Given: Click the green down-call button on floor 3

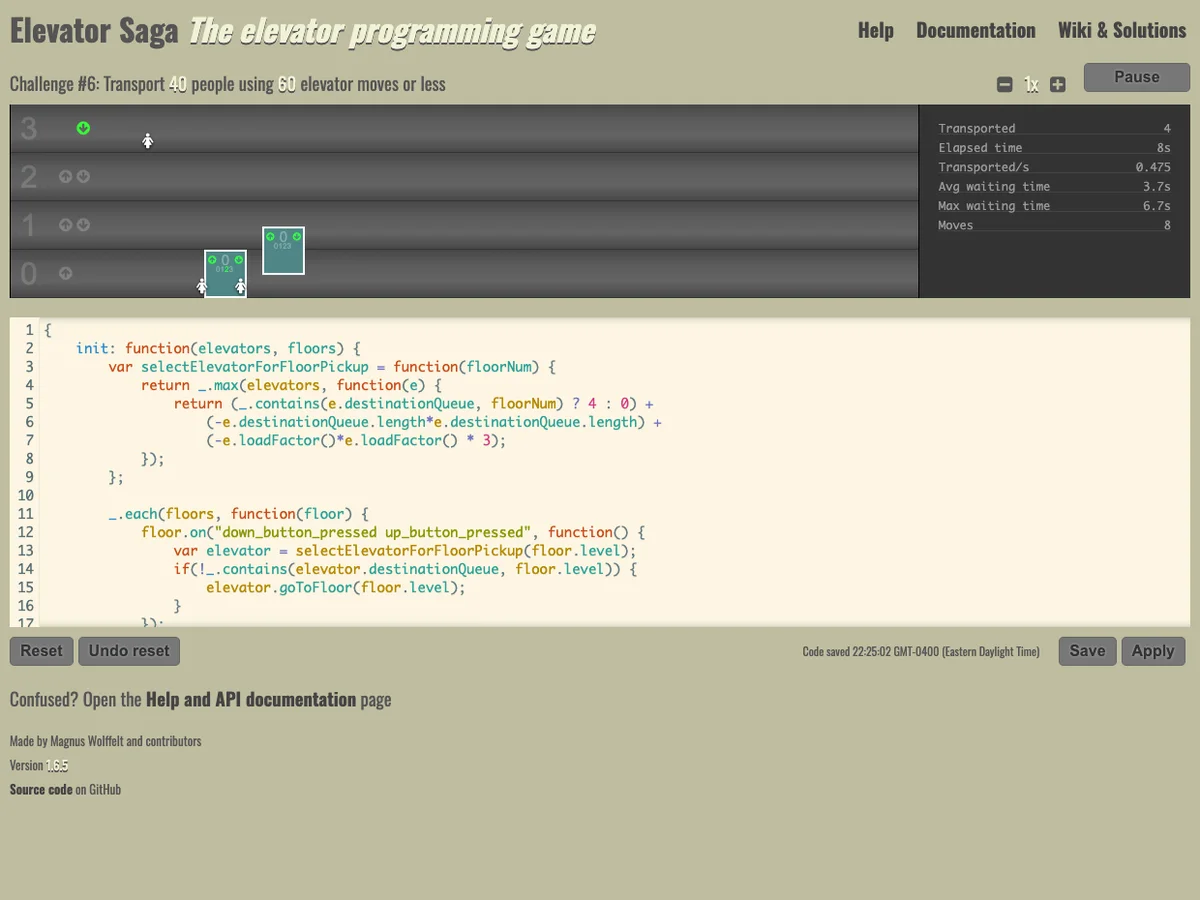Looking at the screenshot, I should pyautogui.click(x=83, y=128).
